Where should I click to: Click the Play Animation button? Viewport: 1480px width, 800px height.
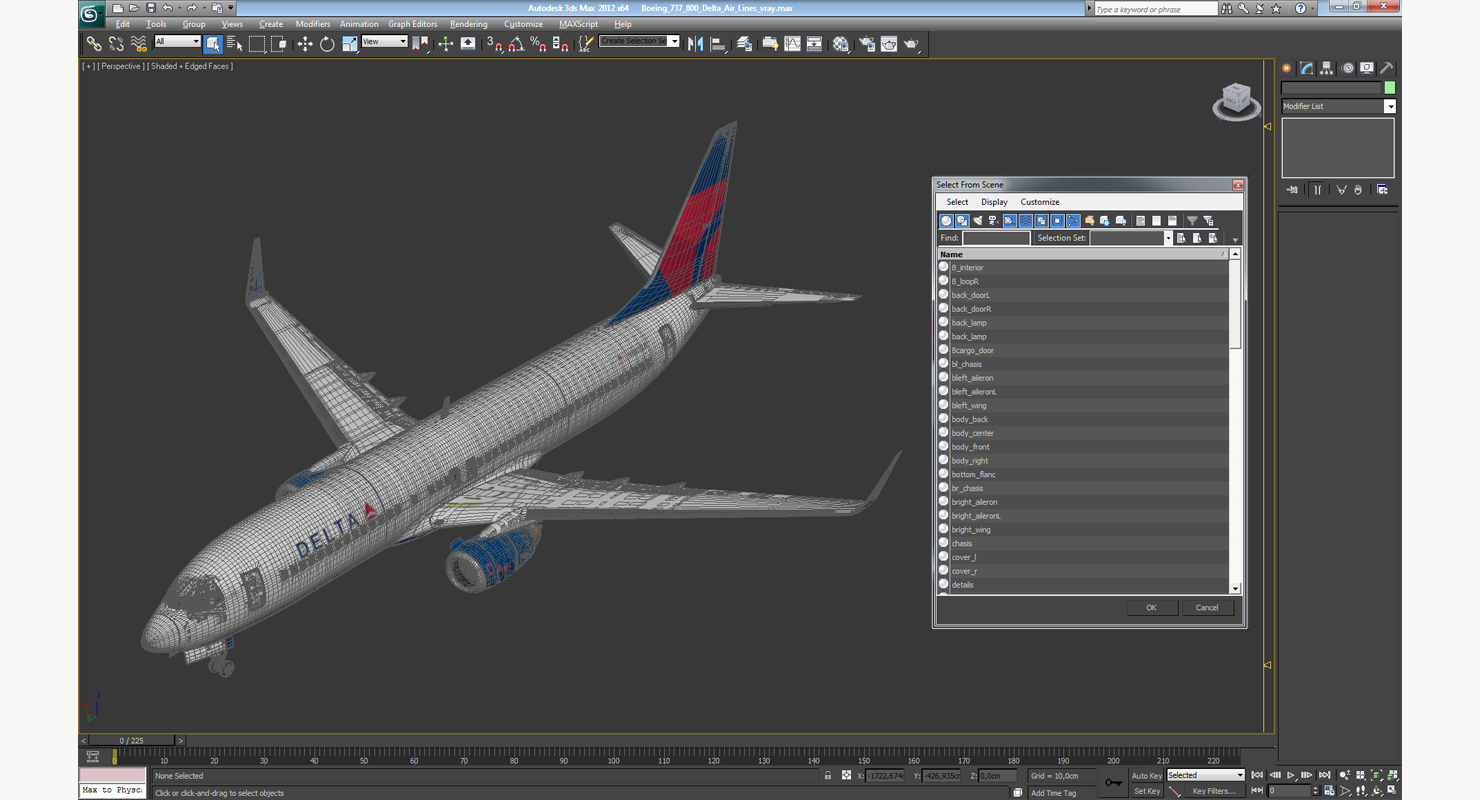1291,775
